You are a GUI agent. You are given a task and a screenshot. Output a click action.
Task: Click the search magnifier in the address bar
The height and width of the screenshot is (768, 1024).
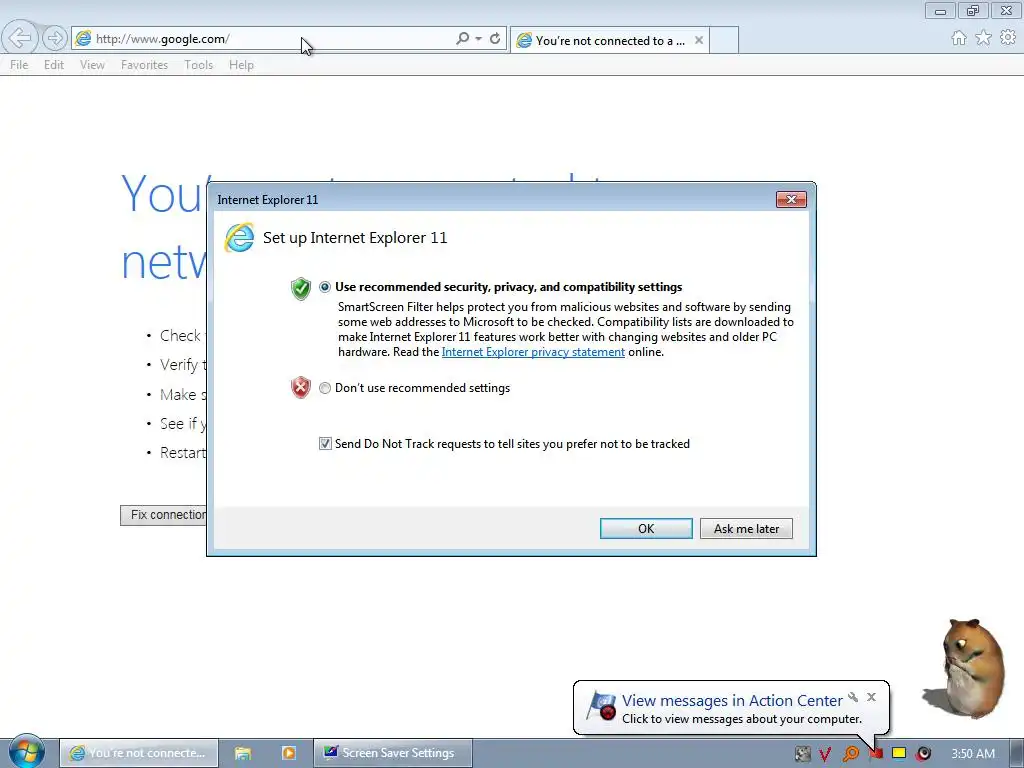pos(462,39)
